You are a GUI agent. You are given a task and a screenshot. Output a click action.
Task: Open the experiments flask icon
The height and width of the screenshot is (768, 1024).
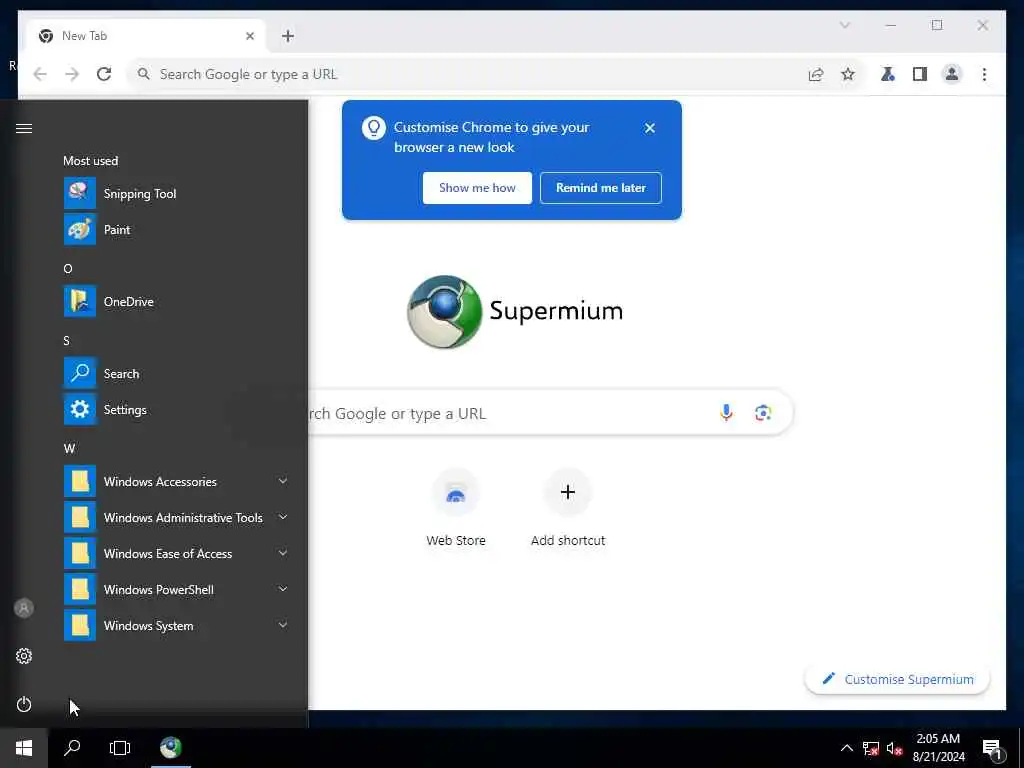(888, 74)
